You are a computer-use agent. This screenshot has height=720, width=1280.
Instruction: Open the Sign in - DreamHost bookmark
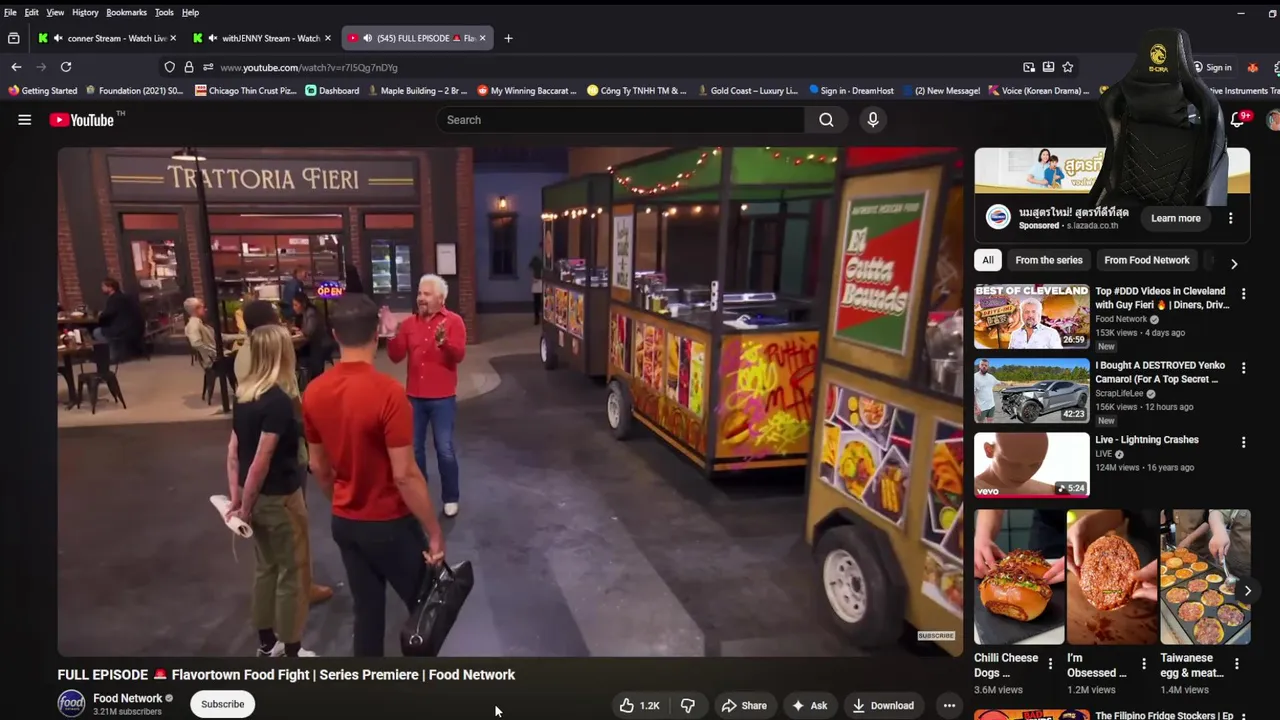click(x=851, y=91)
